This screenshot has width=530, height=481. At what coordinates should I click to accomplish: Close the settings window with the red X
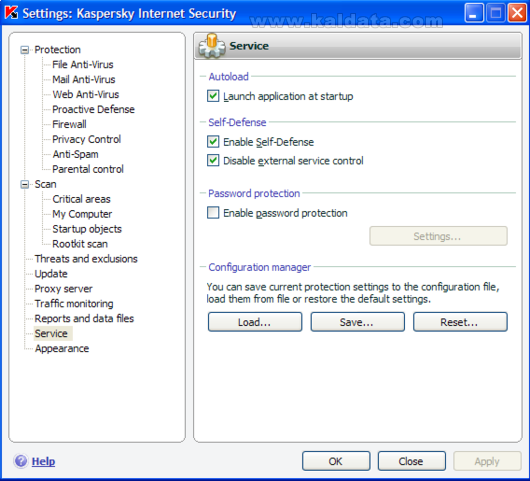pos(517,13)
